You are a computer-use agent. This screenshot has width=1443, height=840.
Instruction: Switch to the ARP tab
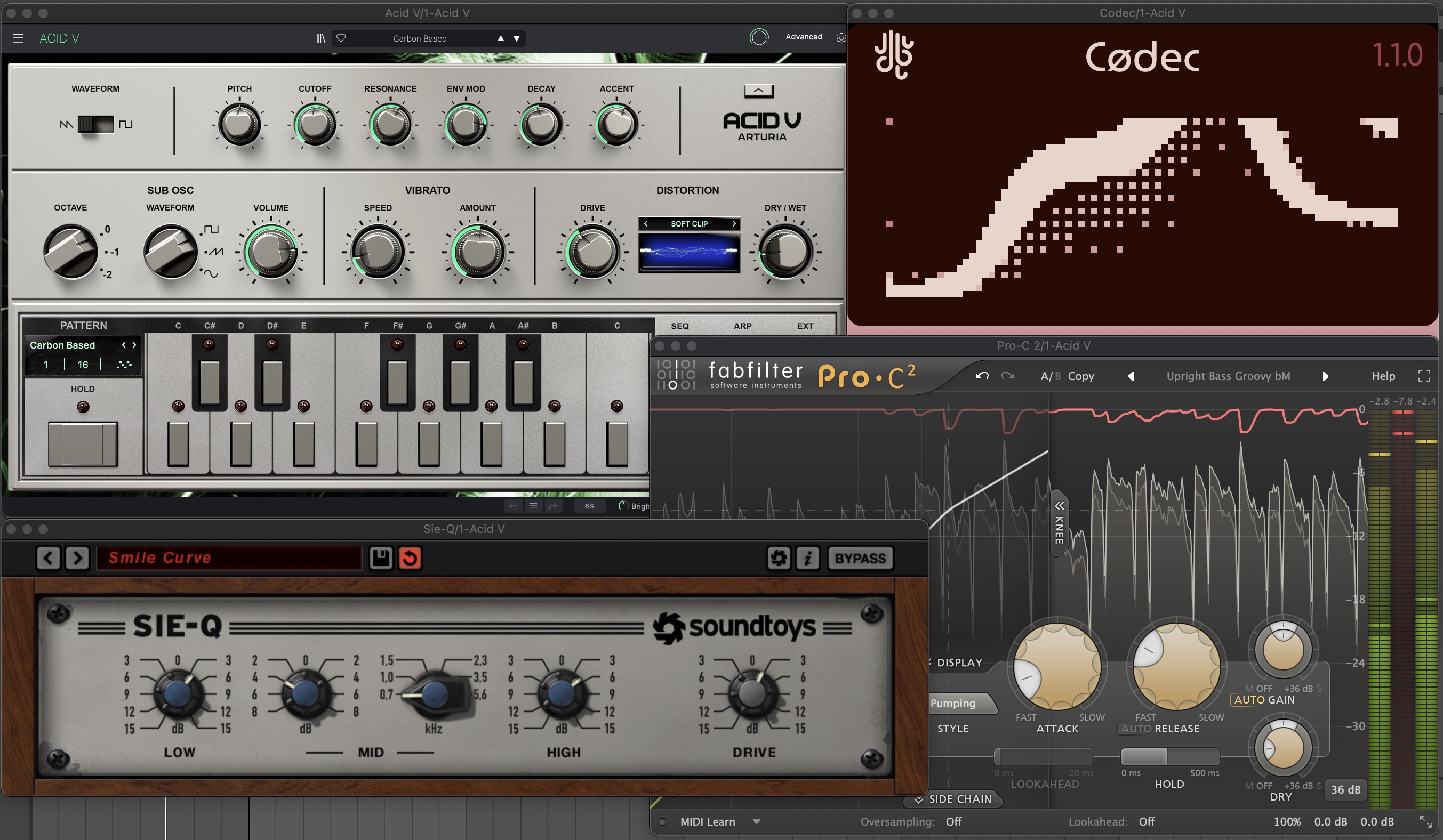pyautogui.click(x=742, y=326)
